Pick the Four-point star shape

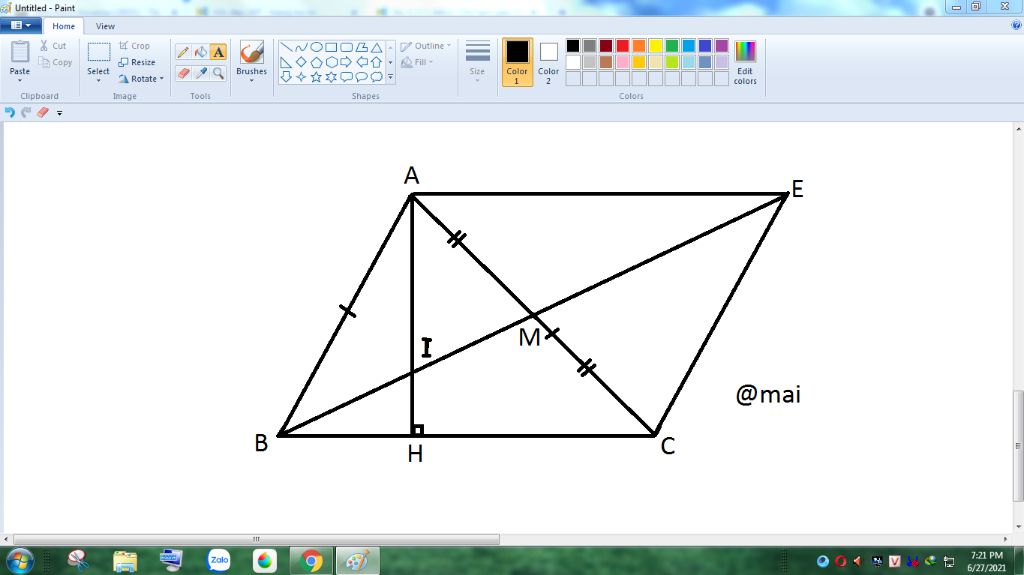[x=301, y=77]
